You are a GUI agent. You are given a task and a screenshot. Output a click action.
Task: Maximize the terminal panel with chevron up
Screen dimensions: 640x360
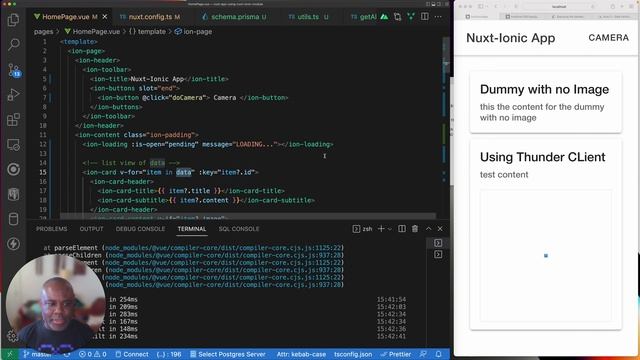tap(428, 229)
